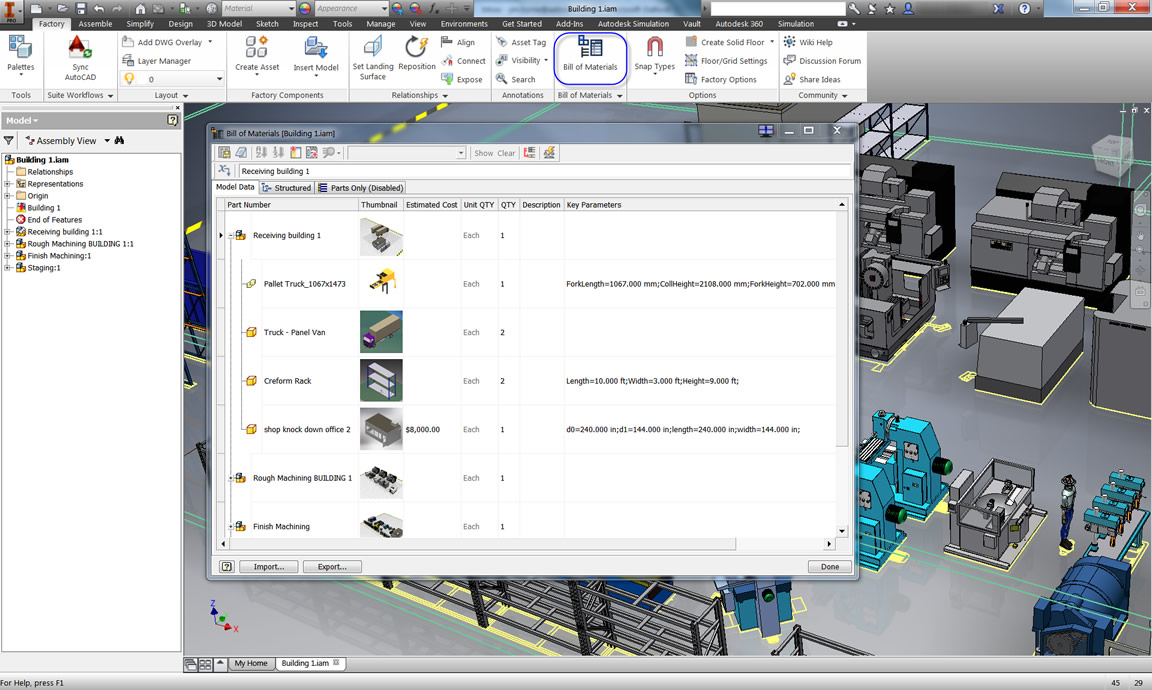
Task: Click the BOM vertical scrollbar down arrow
Action: pos(842,531)
